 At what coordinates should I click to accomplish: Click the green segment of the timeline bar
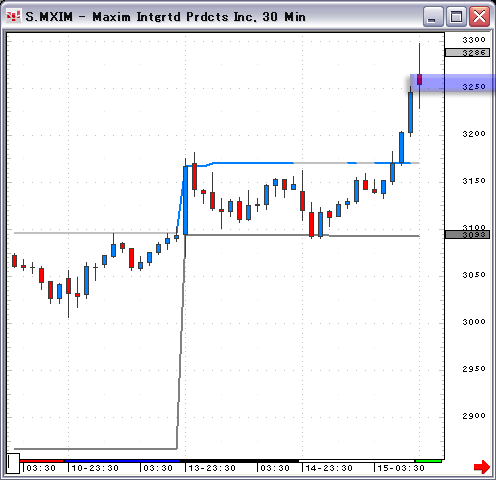coord(428,461)
